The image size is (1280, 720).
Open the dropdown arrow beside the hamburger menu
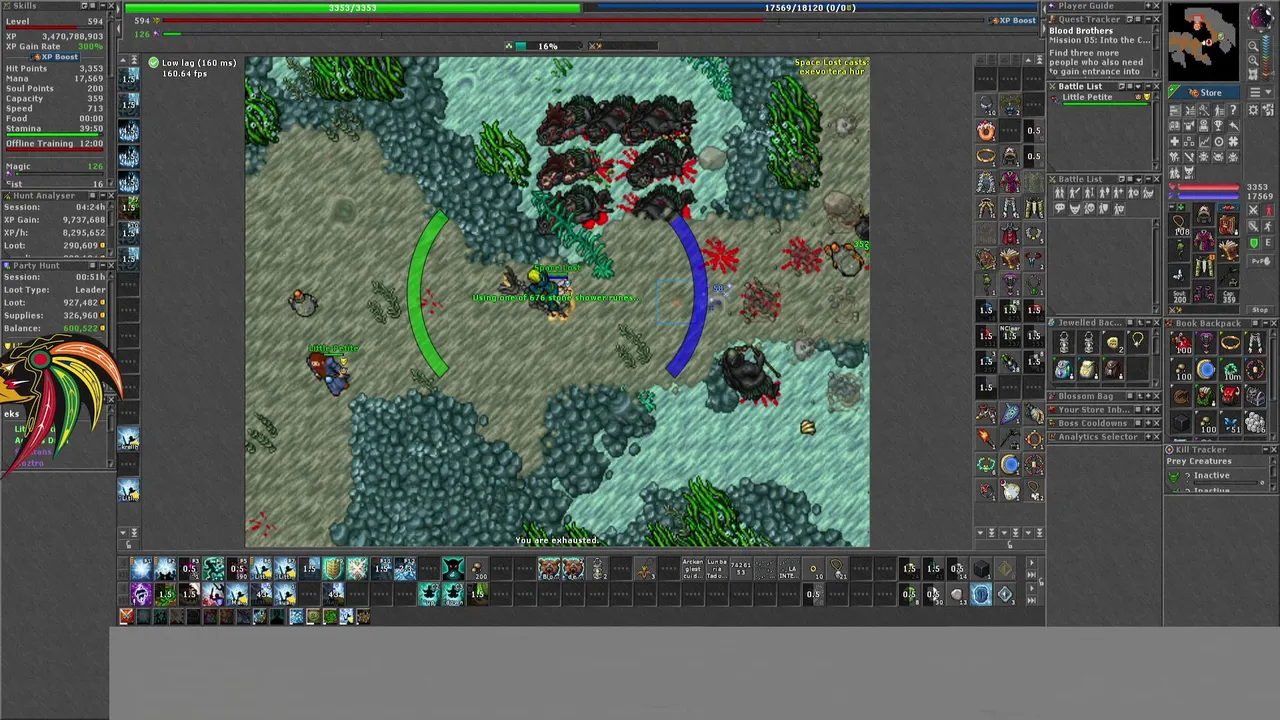(x=1268, y=92)
